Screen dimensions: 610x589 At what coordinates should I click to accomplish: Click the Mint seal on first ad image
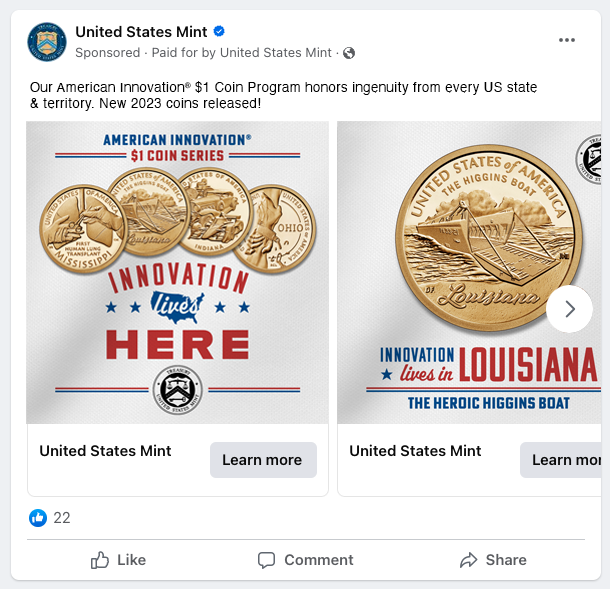tap(177, 390)
